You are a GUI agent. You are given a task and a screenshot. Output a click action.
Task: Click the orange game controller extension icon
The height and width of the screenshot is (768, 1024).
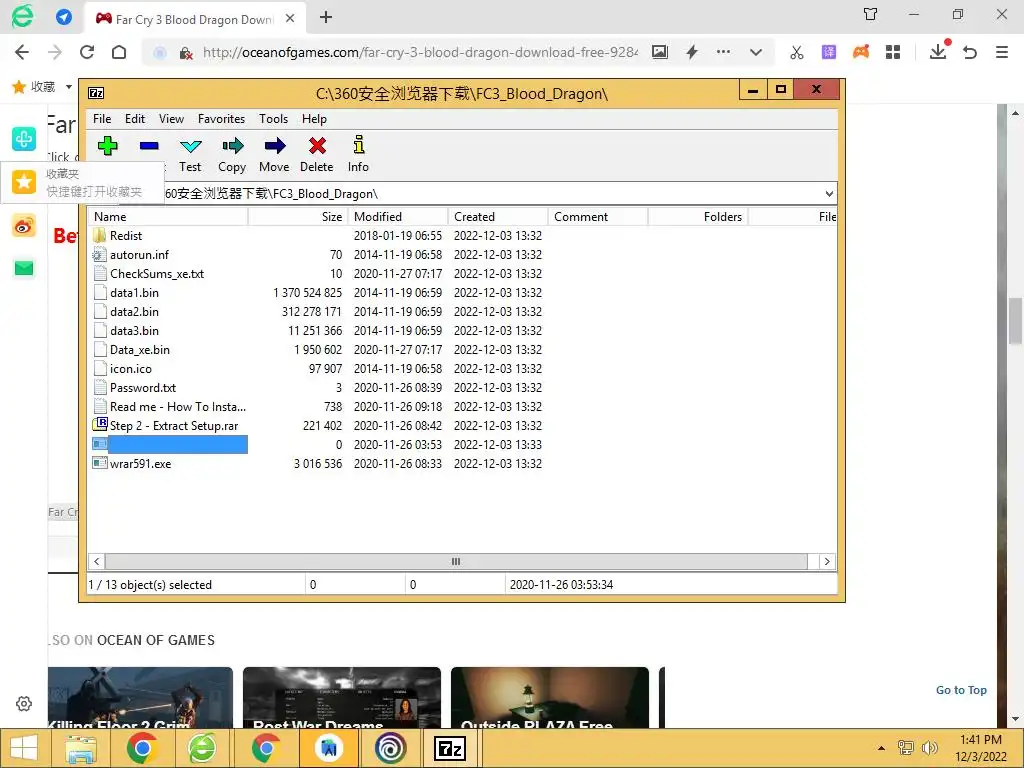[x=861, y=52]
